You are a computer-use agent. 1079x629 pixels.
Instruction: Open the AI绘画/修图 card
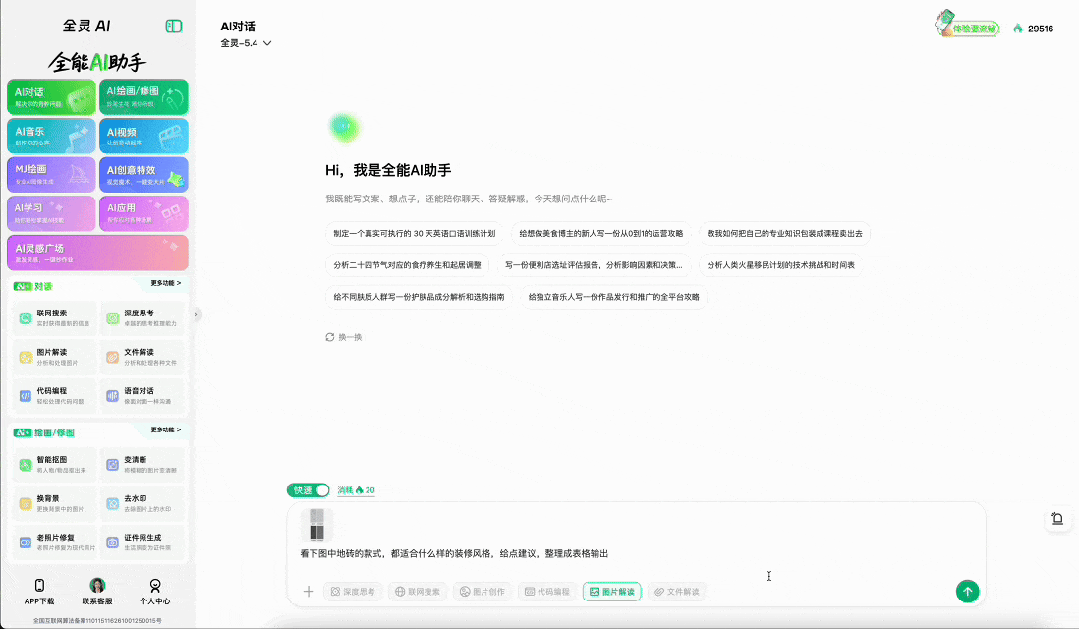pos(144,97)
